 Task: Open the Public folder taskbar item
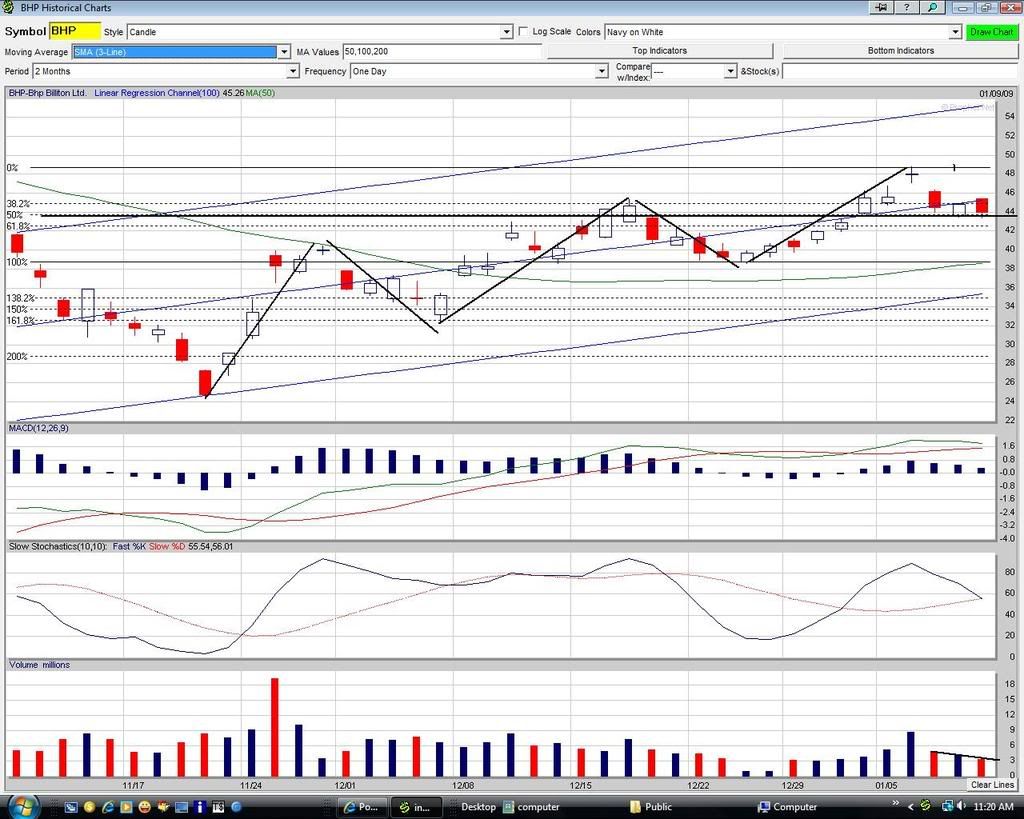tap(650, 807)
